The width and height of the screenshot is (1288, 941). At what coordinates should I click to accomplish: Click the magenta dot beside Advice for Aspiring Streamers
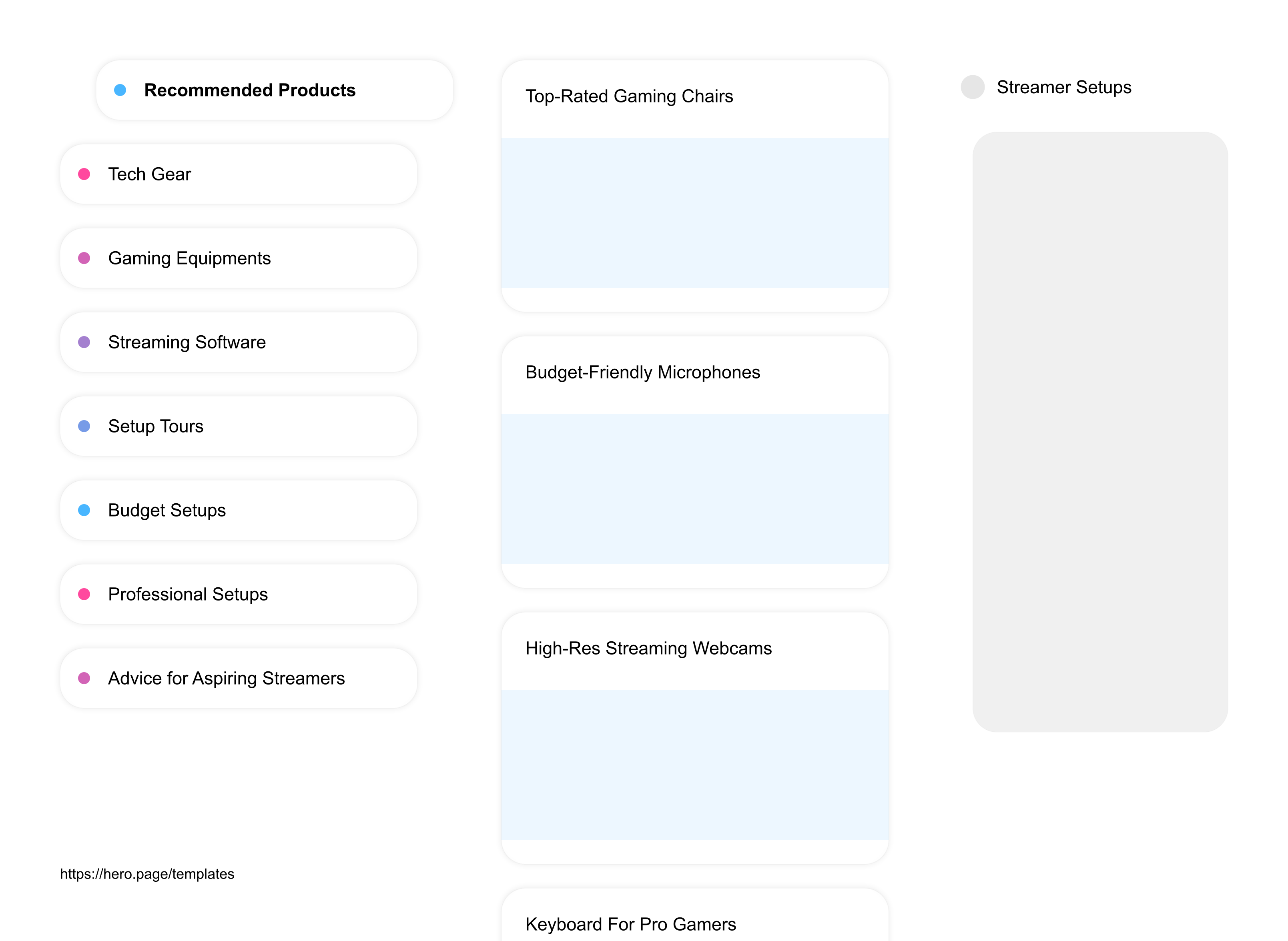[84, 678]
